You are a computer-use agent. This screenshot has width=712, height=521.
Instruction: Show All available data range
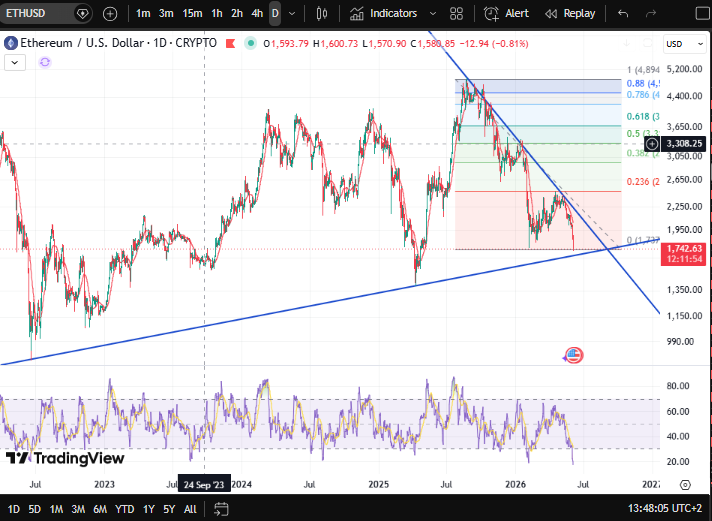click(x=190, y=509)
